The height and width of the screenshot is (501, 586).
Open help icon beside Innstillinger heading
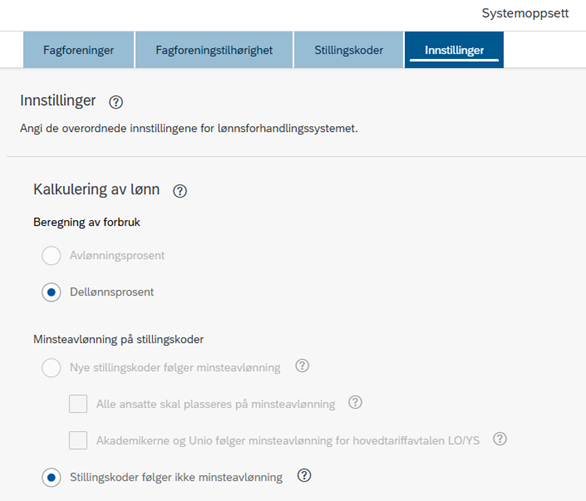tap(116, 102)
